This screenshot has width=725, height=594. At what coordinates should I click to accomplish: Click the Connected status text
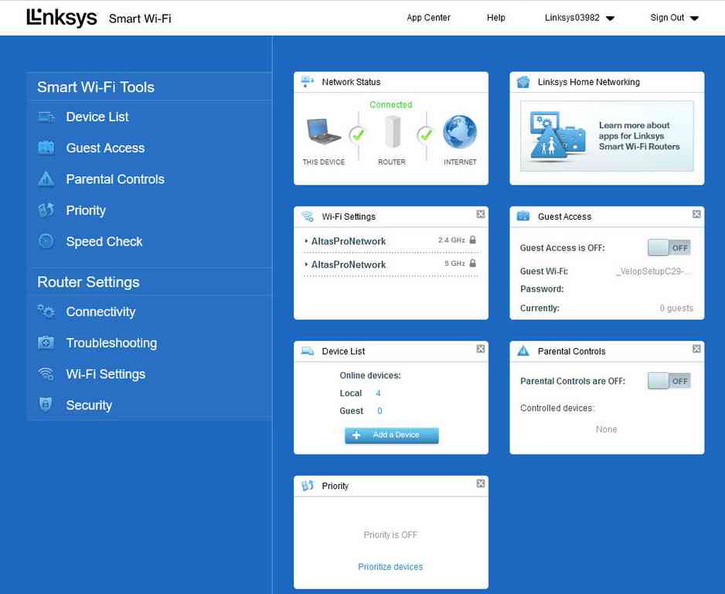pyautogui.click(x=391, y=104)
